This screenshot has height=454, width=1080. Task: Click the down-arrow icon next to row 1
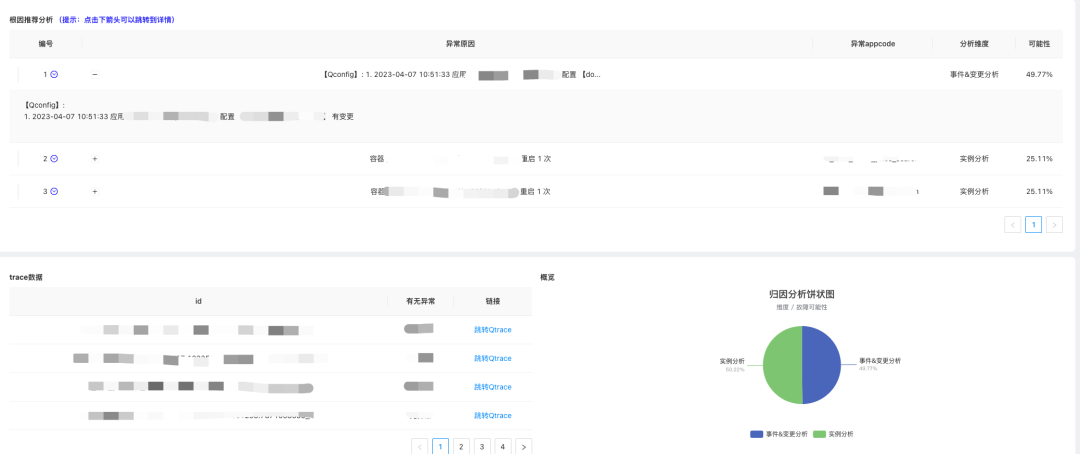coord(54,74)
